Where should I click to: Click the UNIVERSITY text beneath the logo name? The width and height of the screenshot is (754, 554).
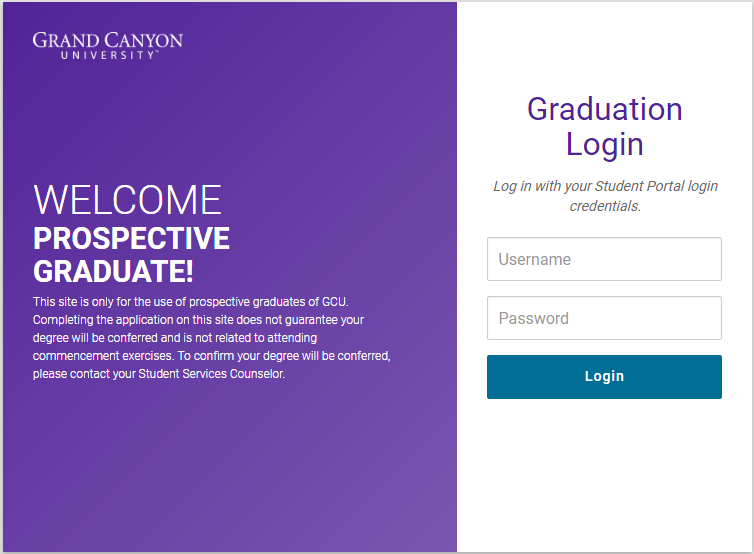coord(107,55)
